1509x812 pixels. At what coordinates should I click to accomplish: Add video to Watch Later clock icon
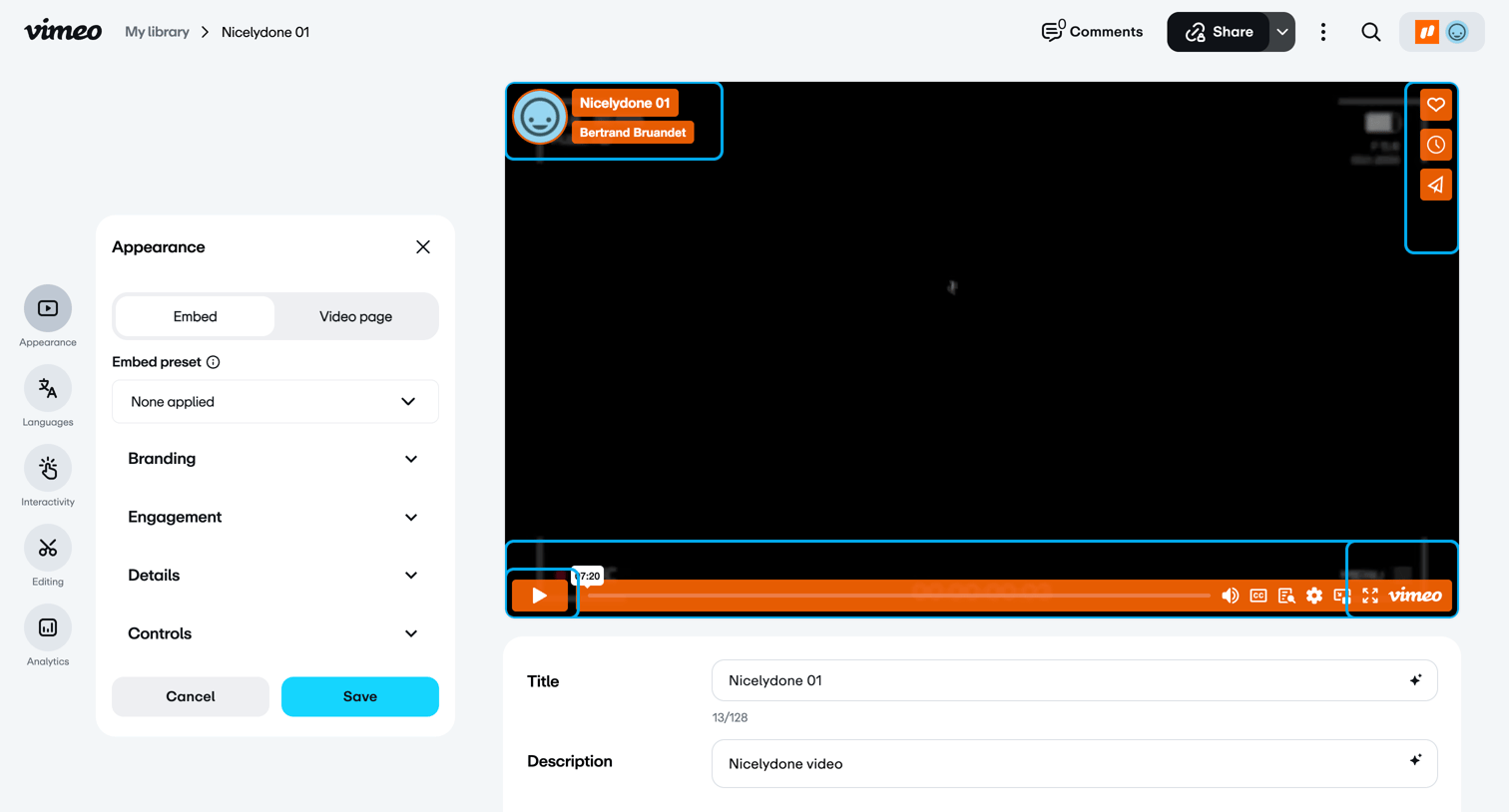[x=1436, y=145]
